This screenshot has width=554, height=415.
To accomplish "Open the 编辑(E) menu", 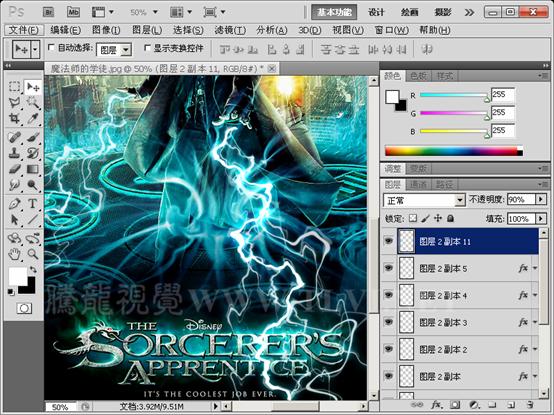I will 65,30.
